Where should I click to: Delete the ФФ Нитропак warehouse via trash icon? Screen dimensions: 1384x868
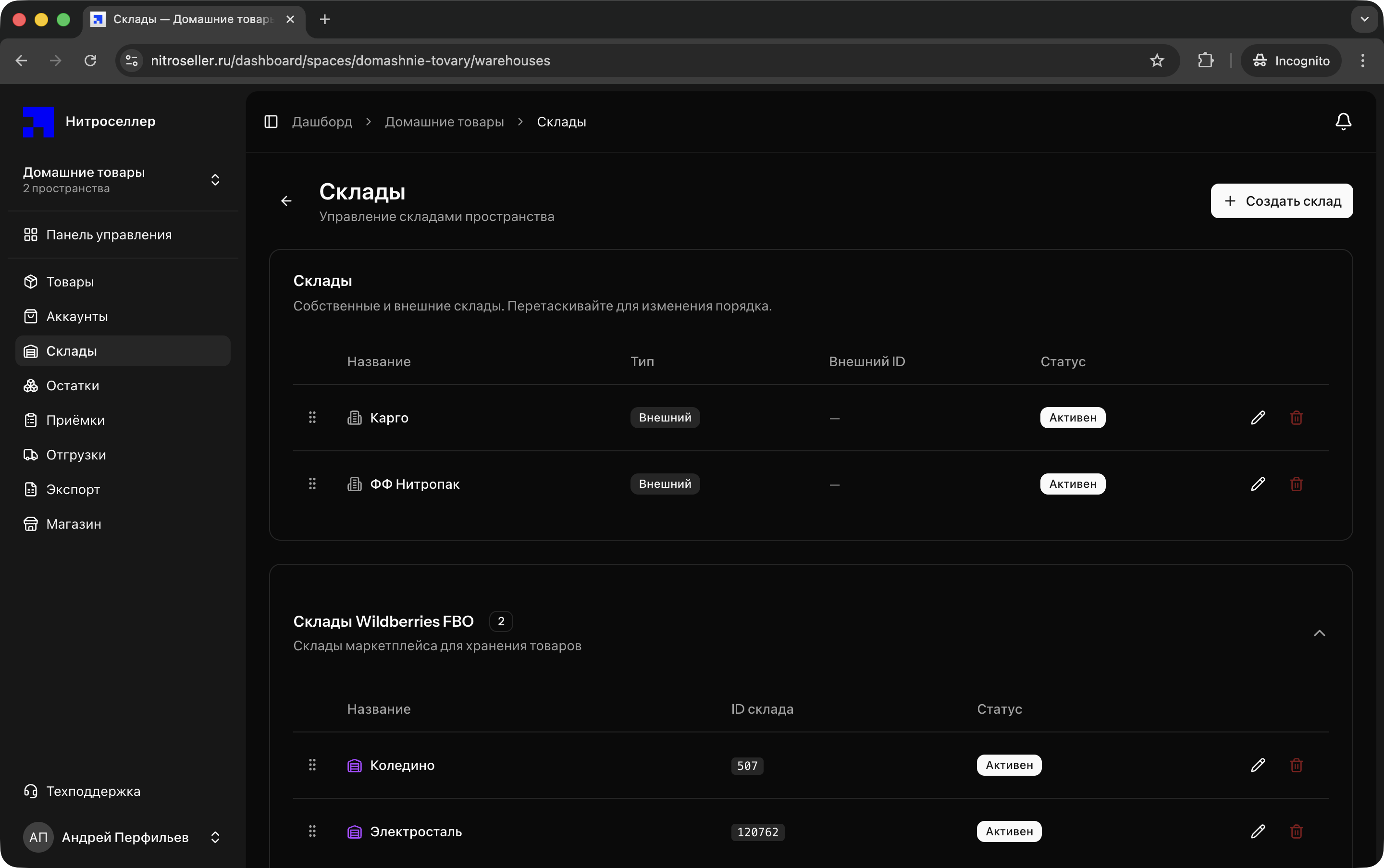tap(1296, 484)
